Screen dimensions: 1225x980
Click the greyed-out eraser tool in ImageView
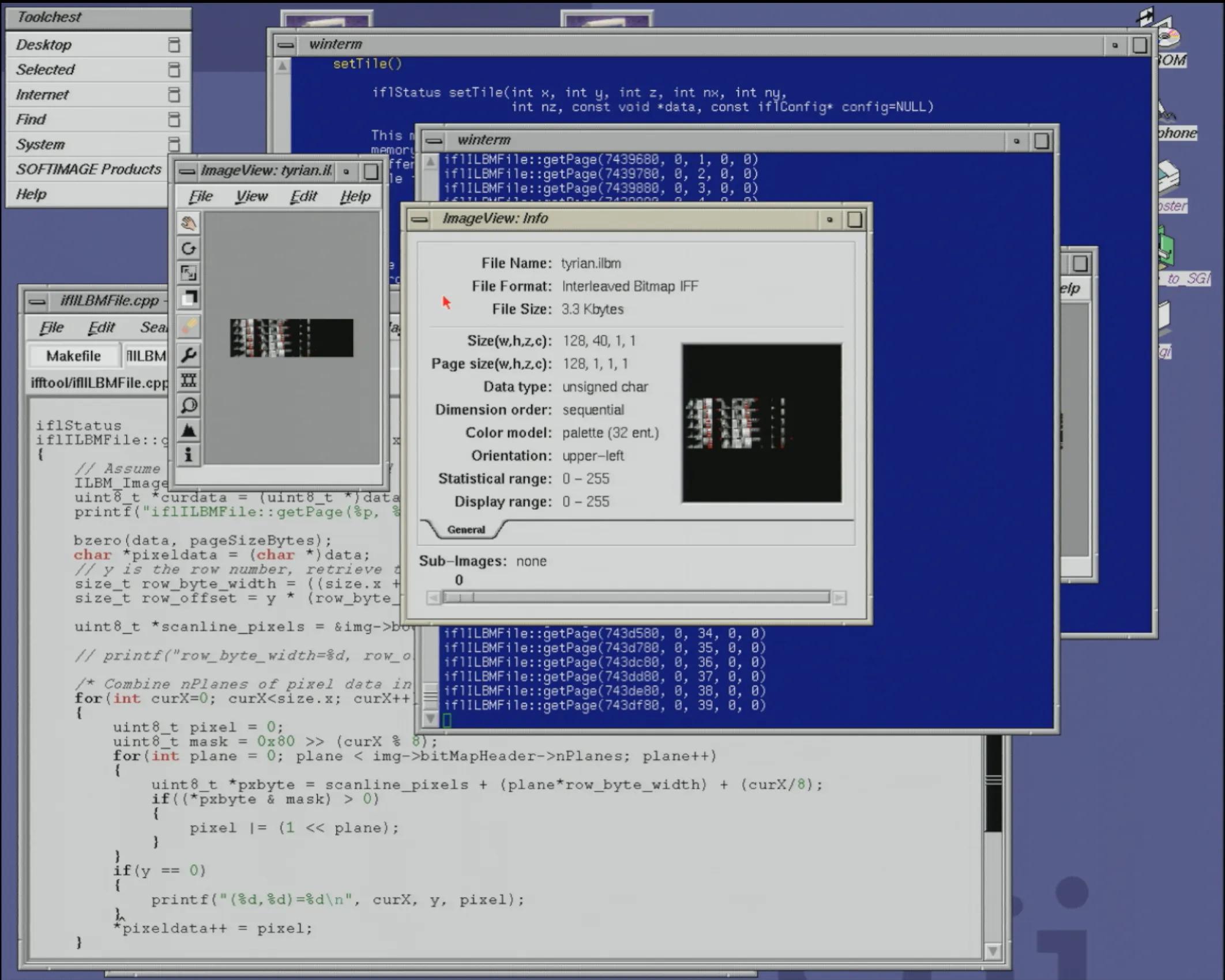[x=189, y=327]
